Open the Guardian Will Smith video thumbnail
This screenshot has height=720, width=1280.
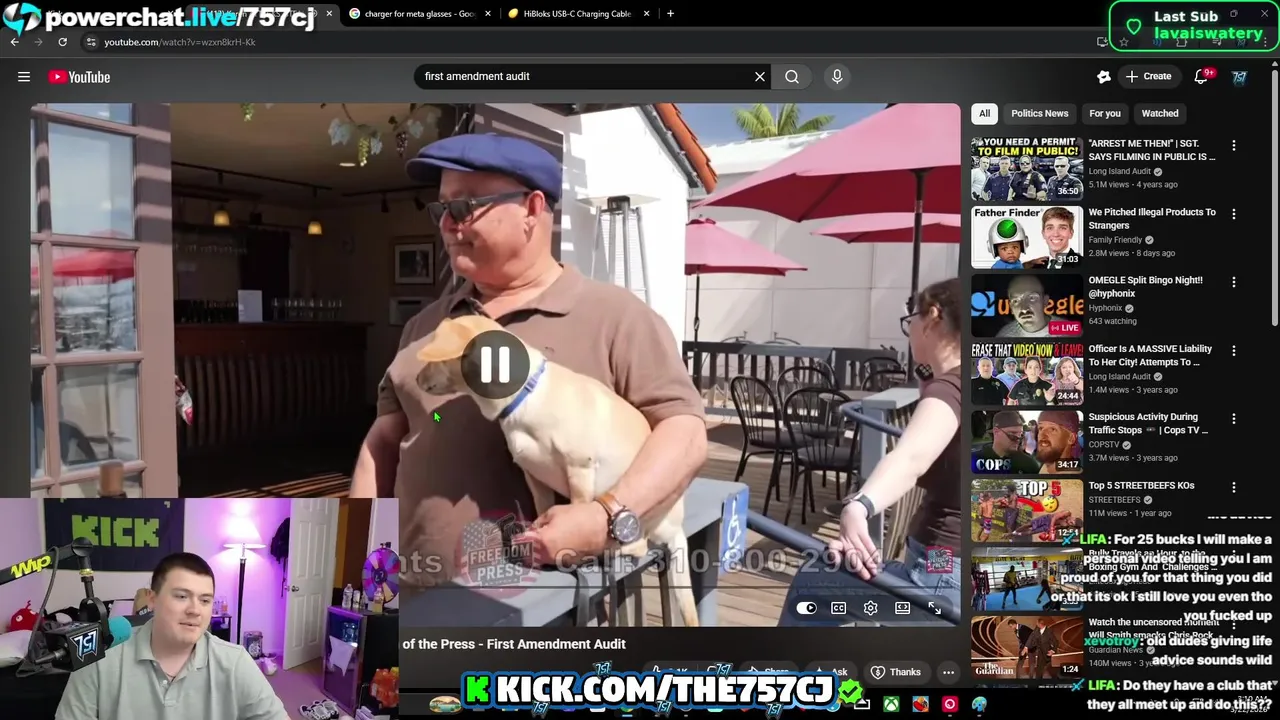(1026, 646)
